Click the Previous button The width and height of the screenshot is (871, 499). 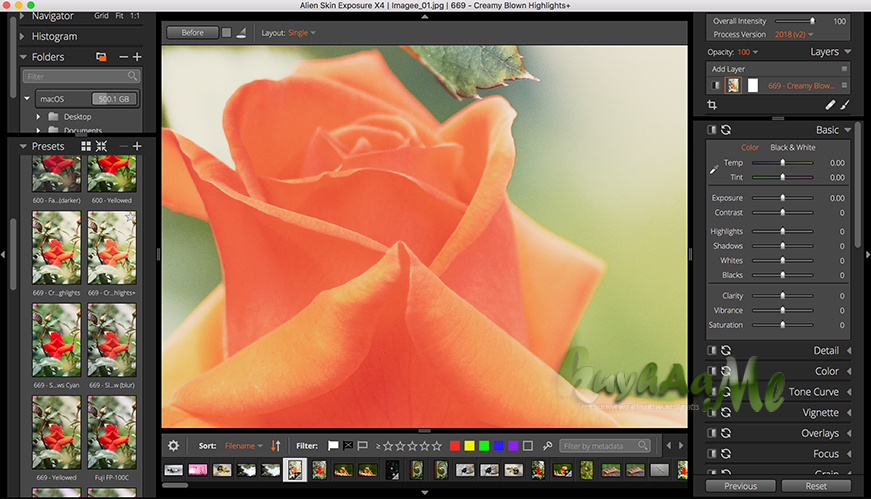(x=740, y=486)
